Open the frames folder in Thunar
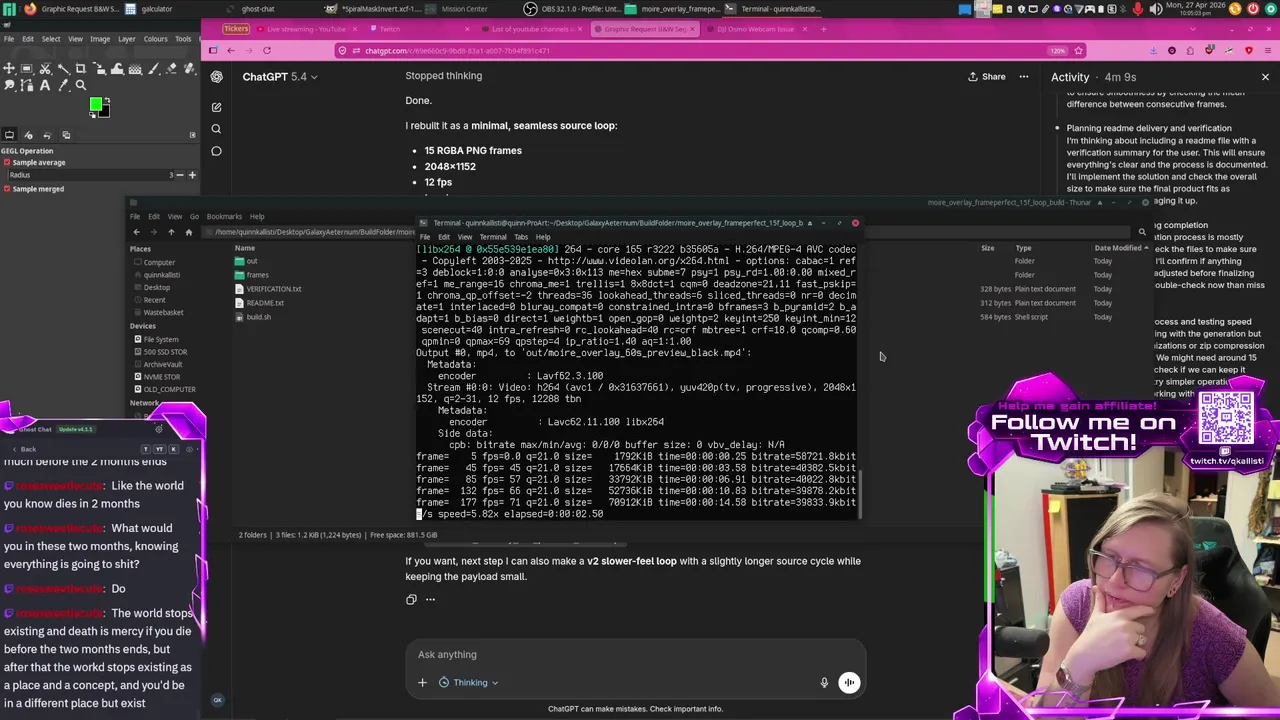Viewport: 1280px width, 720px height. pyautogui.click(x=251, y=275)
